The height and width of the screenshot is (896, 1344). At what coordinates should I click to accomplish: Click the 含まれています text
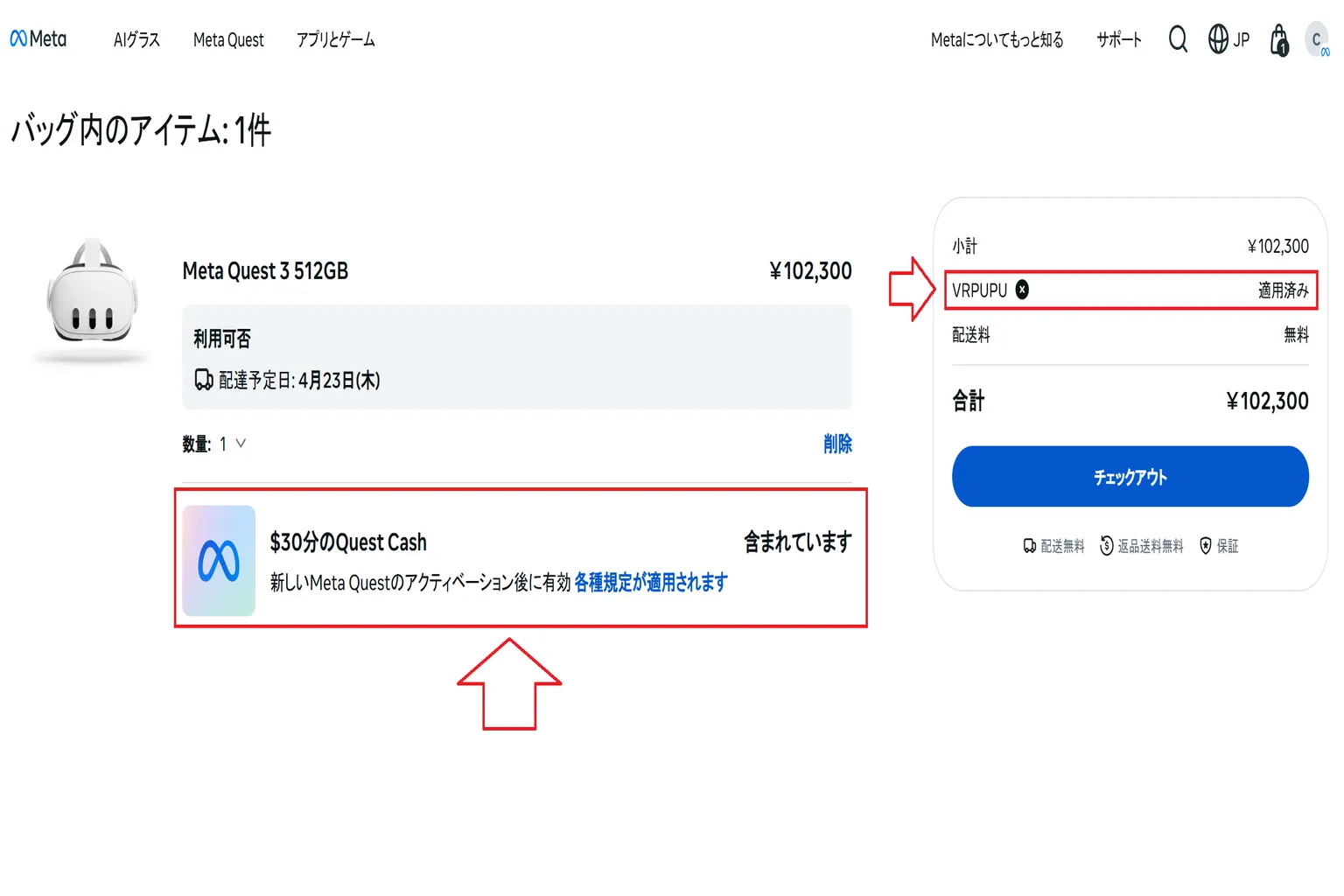click(798, 542)
